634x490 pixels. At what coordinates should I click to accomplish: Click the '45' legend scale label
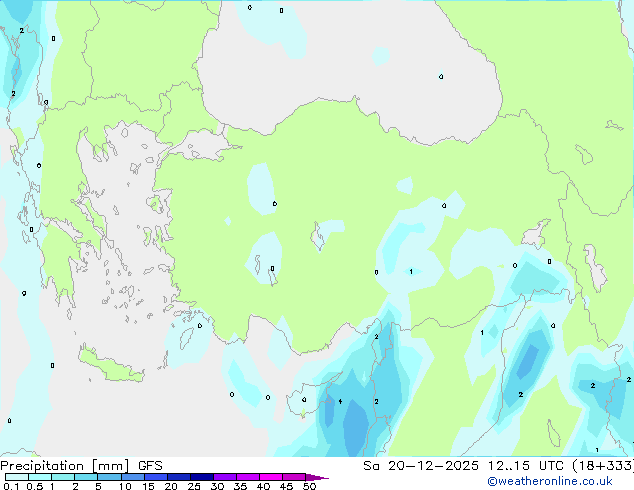pyautogui.click(x=286, y=486)
